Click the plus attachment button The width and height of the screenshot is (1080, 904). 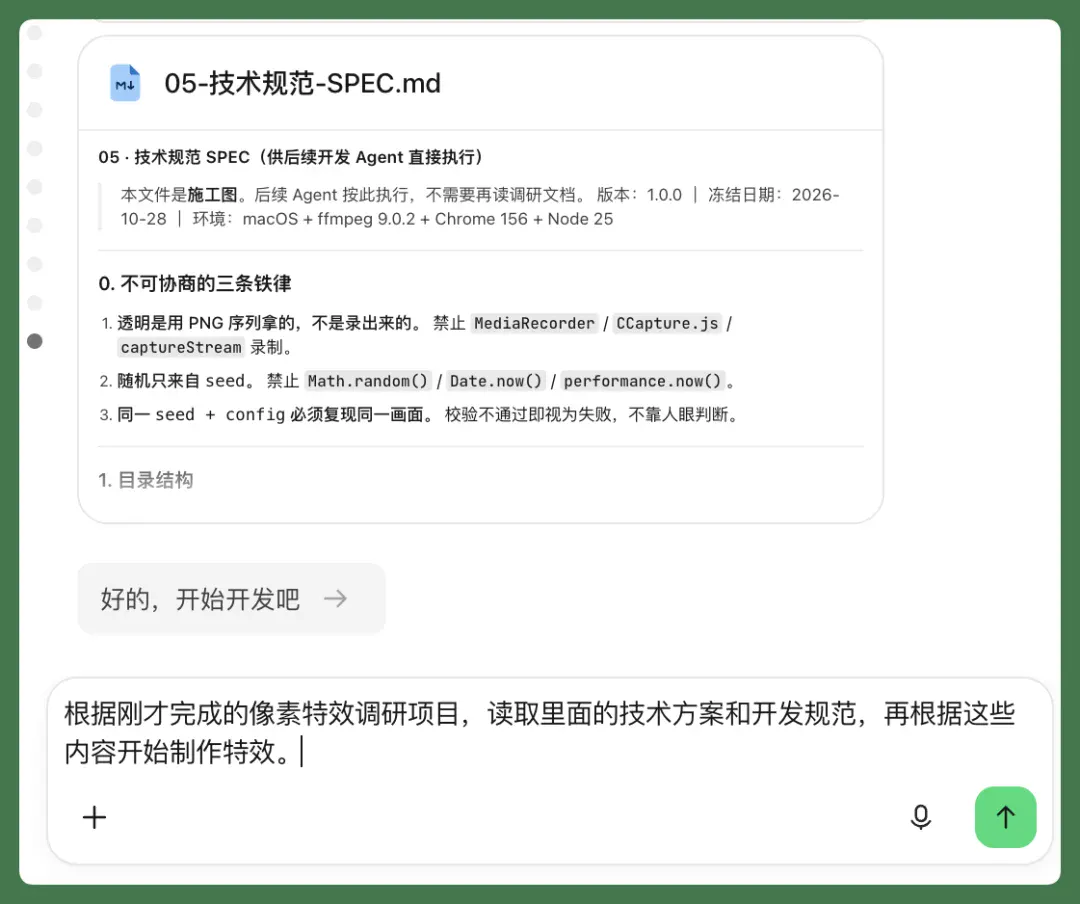94,817
